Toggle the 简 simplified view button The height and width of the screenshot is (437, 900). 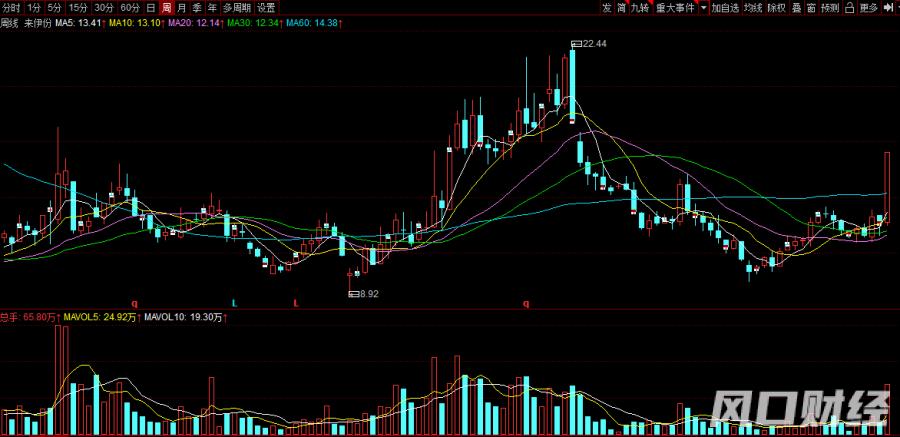point(622,8)
